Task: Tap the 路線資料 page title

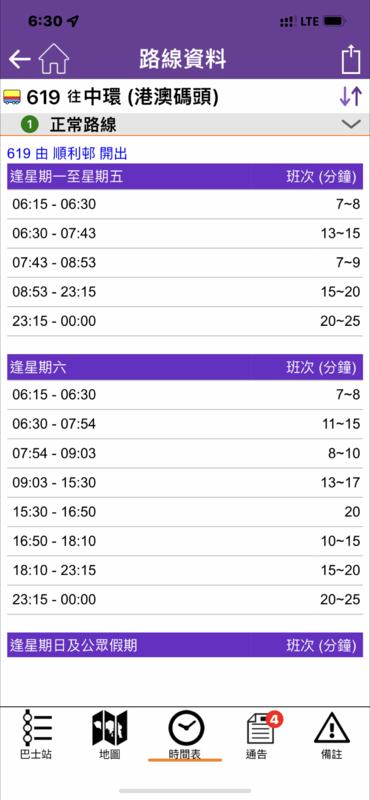Action: pyautogui.click(x=183, y=60)
